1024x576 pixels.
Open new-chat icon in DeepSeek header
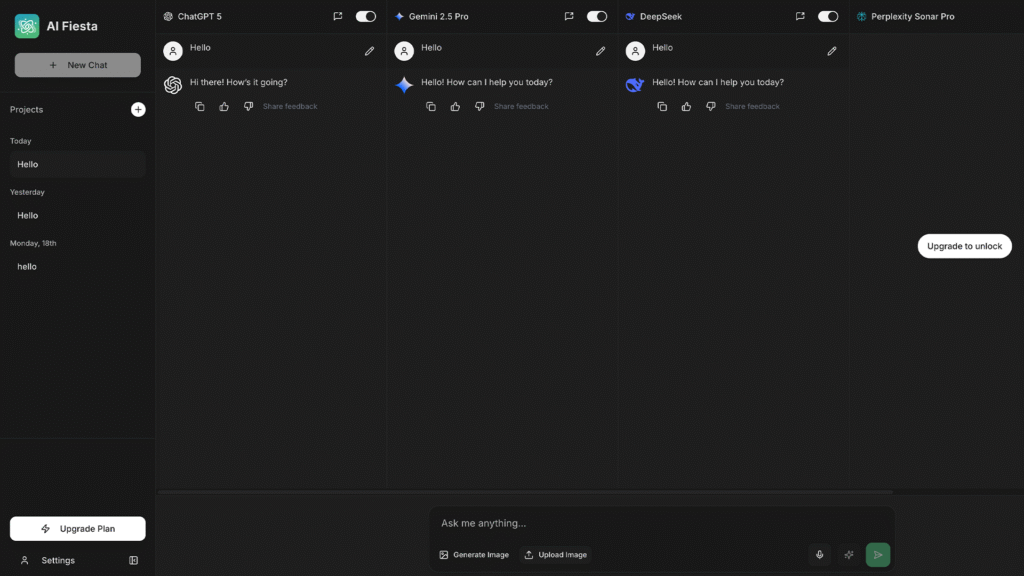(800, 16)
